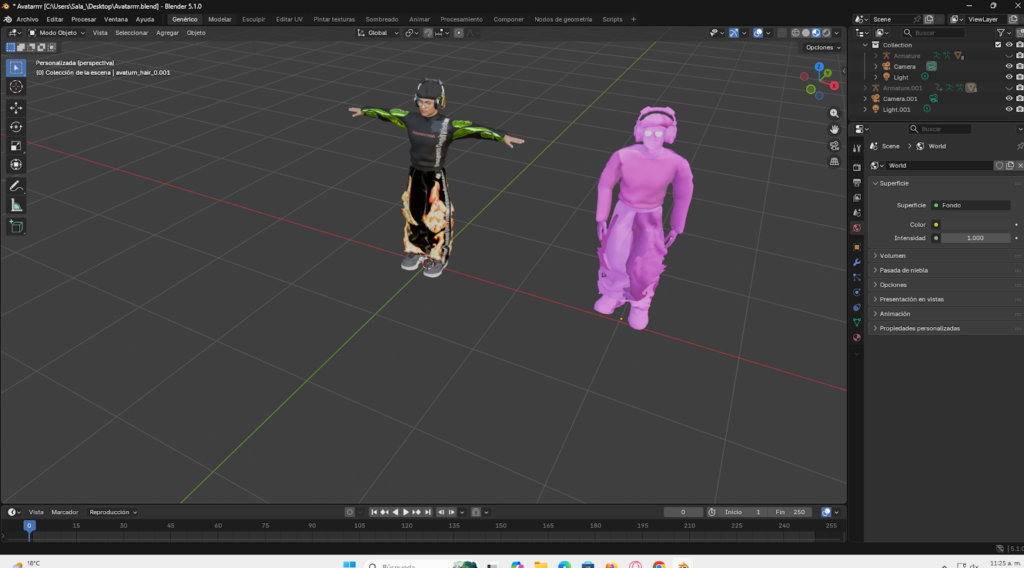Screen dimensions: 1024x568
Task: Open the Reproducción dropdown in timeline
Action: click(113, 513)
